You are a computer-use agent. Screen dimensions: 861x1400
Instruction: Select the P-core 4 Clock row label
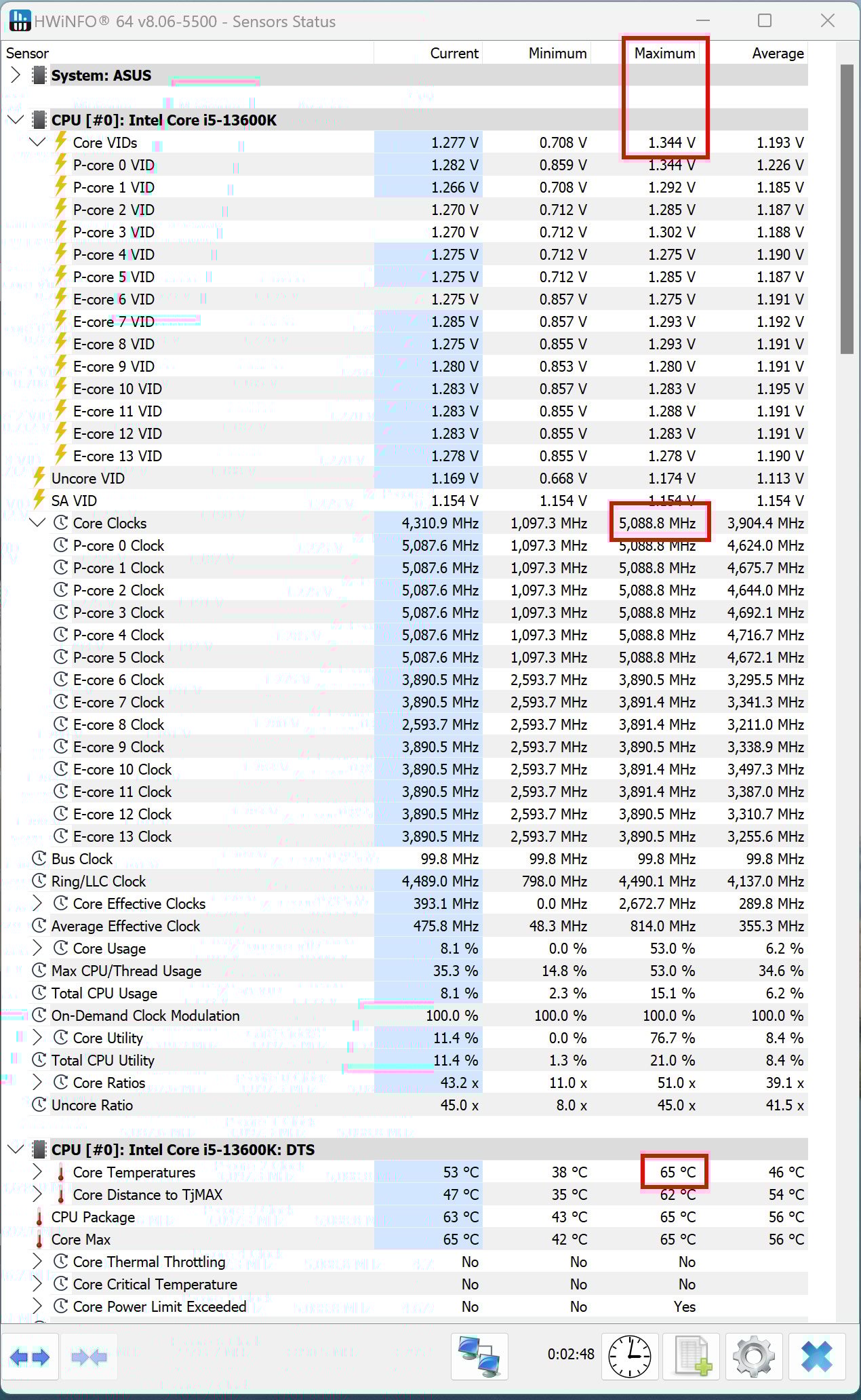tap(119, 635)
